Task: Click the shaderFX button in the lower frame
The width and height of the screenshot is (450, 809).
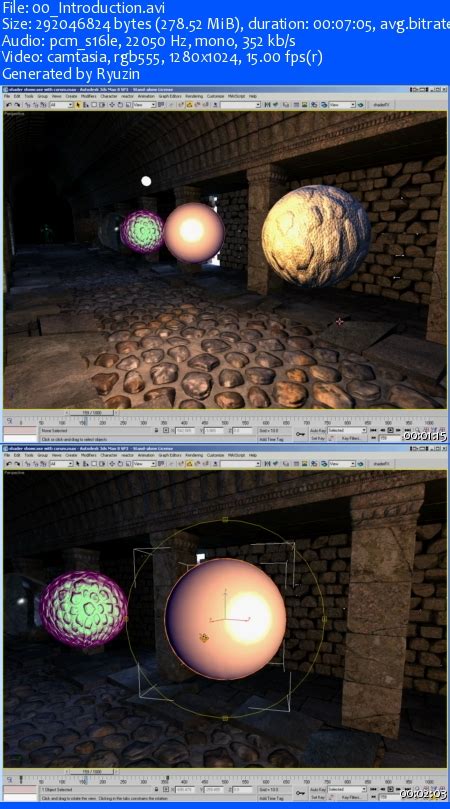Action: tap(381, 464)
